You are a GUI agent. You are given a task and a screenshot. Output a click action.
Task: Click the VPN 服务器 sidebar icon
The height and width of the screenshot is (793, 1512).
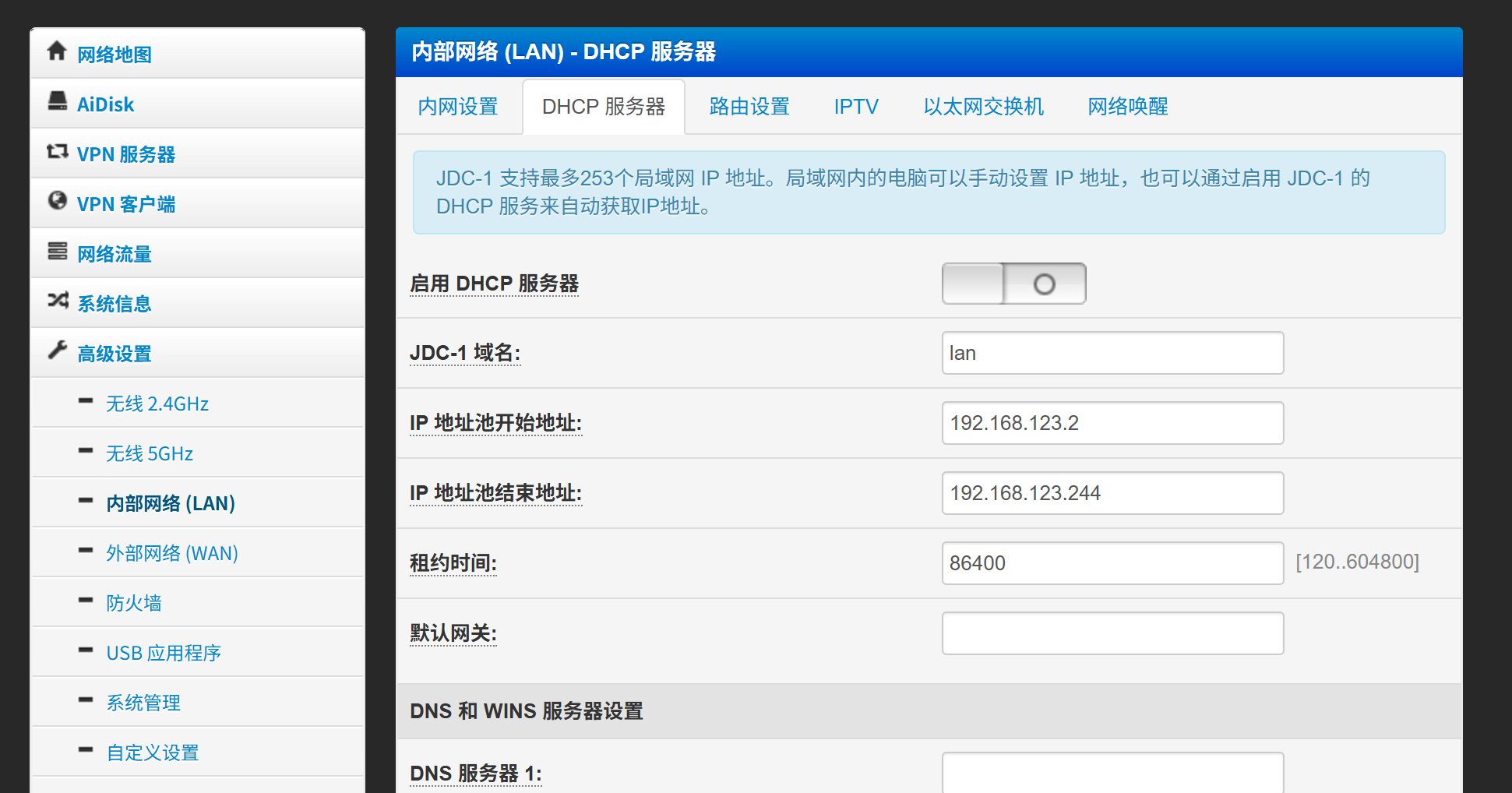[x=57, y=151]
